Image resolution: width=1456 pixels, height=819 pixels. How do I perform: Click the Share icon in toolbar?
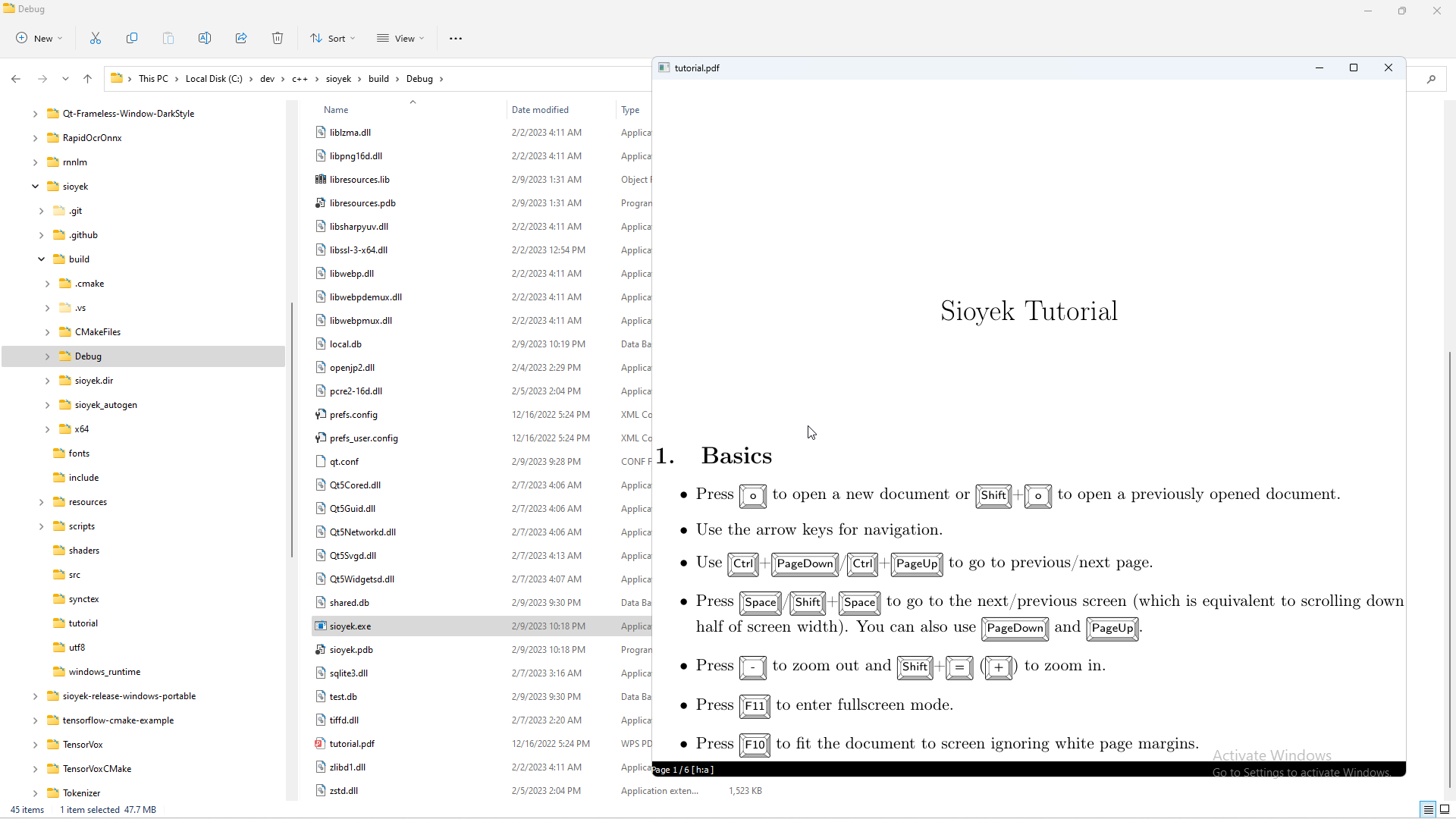click(241, 38)
